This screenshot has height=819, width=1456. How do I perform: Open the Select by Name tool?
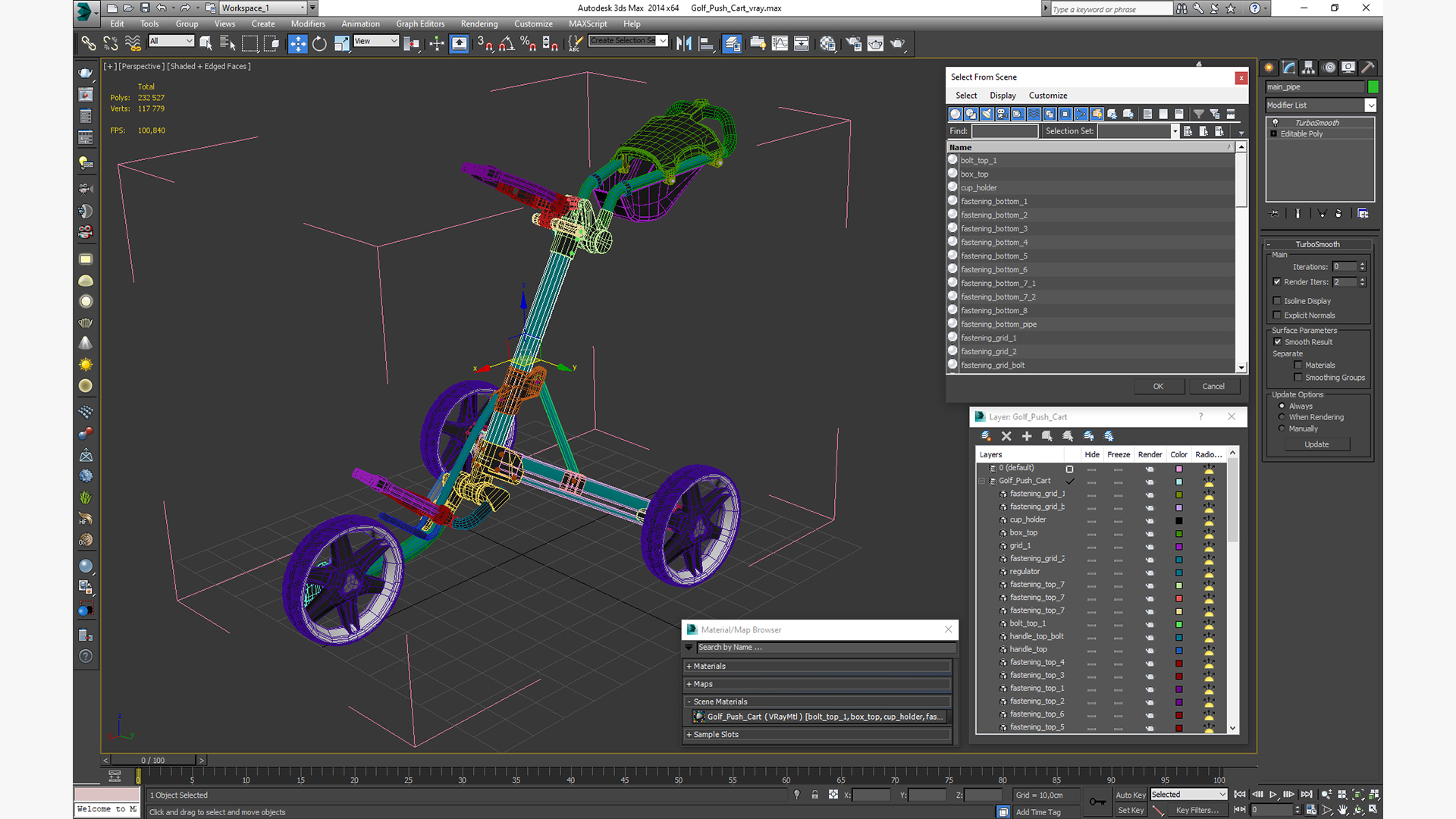click(227, 43)
